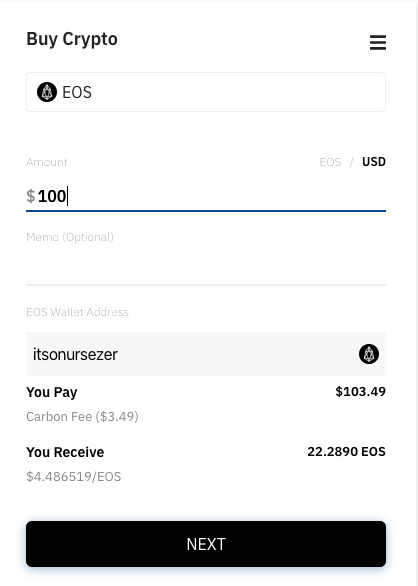
Task: Click the dollar sign prefix in amount
Action: [x=31, y=196]
